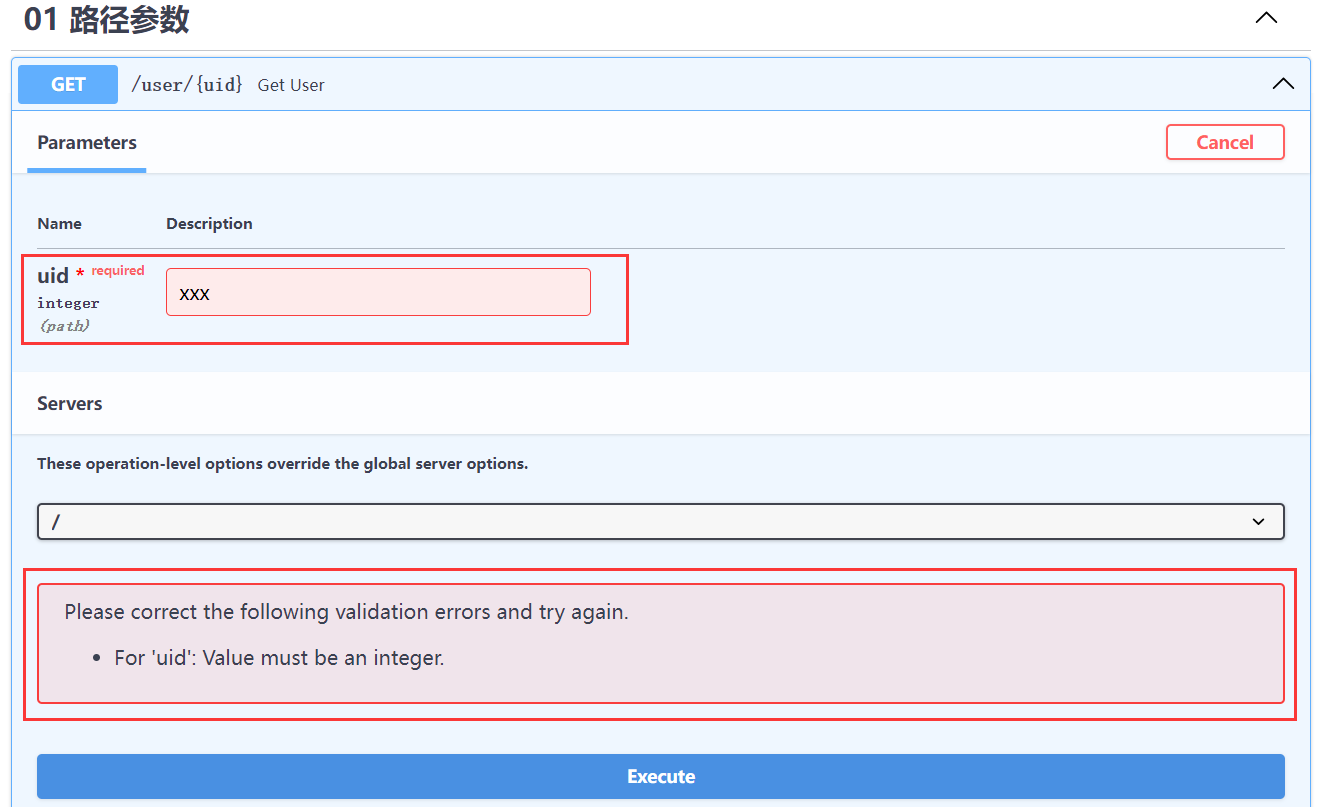Click the Get User summary text

coord(291,85)
